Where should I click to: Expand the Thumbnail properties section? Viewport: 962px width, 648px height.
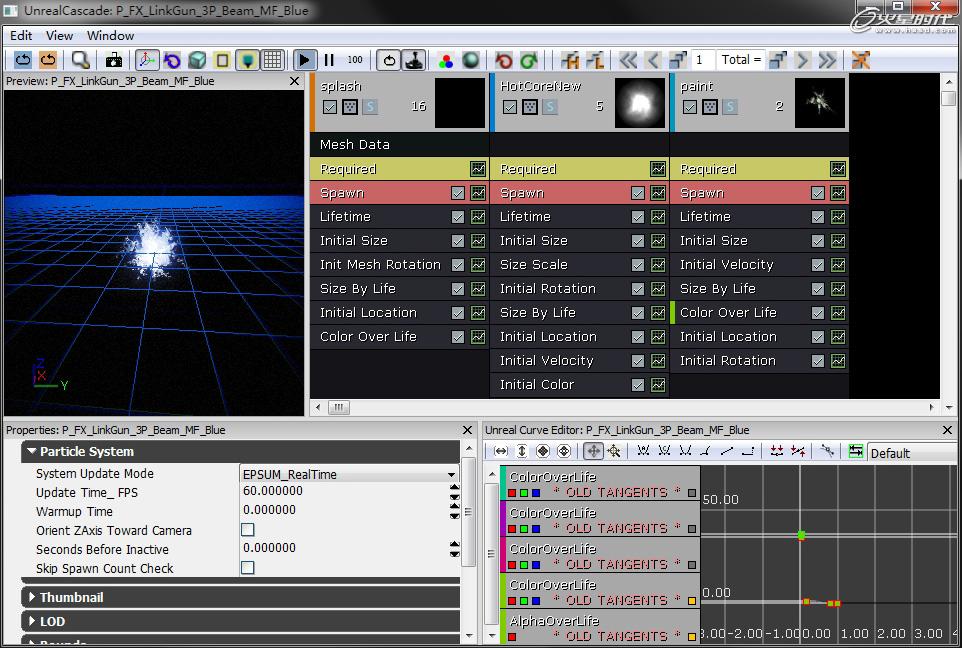[71, 597]
